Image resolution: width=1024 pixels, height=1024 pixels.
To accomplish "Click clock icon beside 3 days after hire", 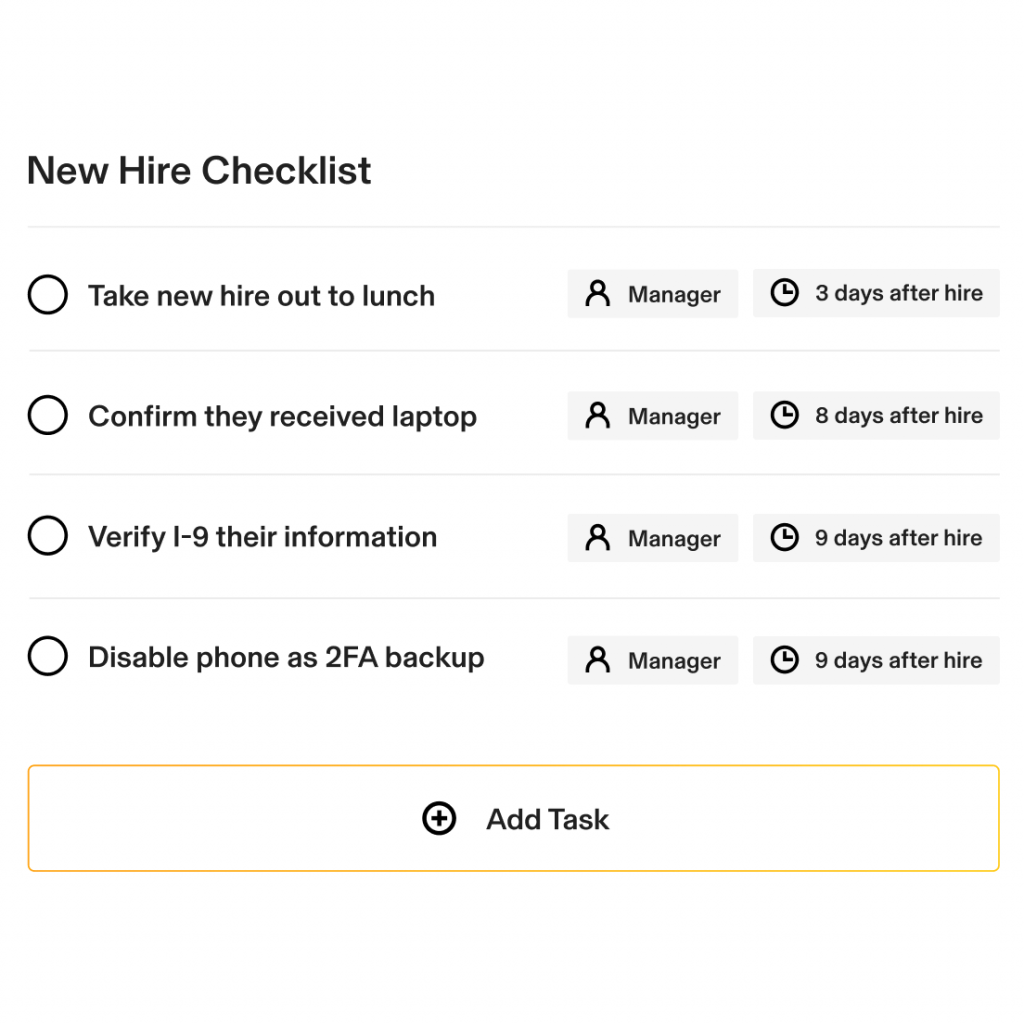I will pos(784,293).
